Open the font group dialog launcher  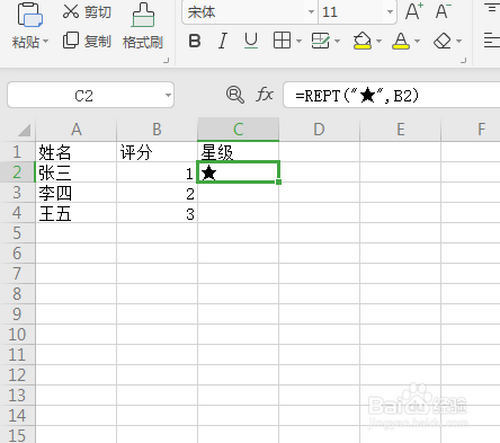coord(463,60)
